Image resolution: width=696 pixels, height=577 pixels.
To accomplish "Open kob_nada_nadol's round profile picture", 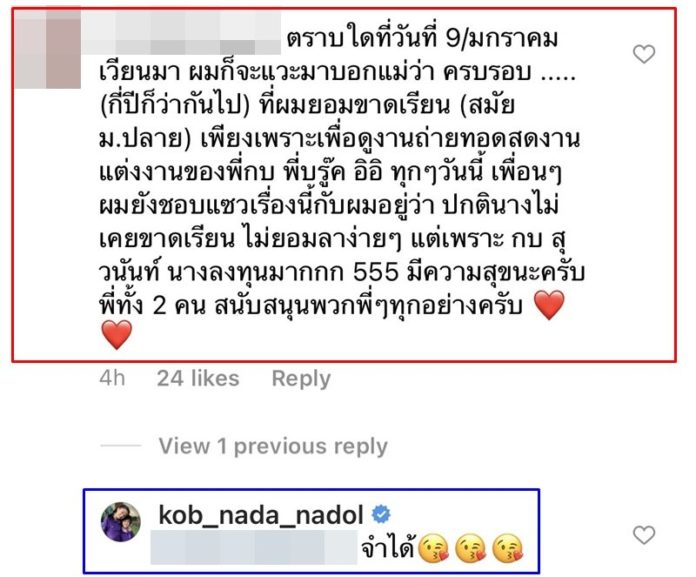I will pyautogui.click(x=121, y=522).
